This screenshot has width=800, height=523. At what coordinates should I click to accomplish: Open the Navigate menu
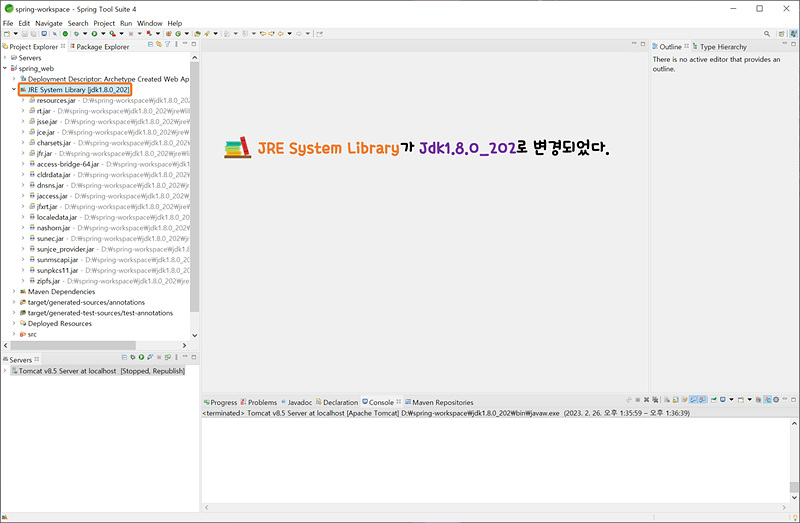tap(48, 23)
